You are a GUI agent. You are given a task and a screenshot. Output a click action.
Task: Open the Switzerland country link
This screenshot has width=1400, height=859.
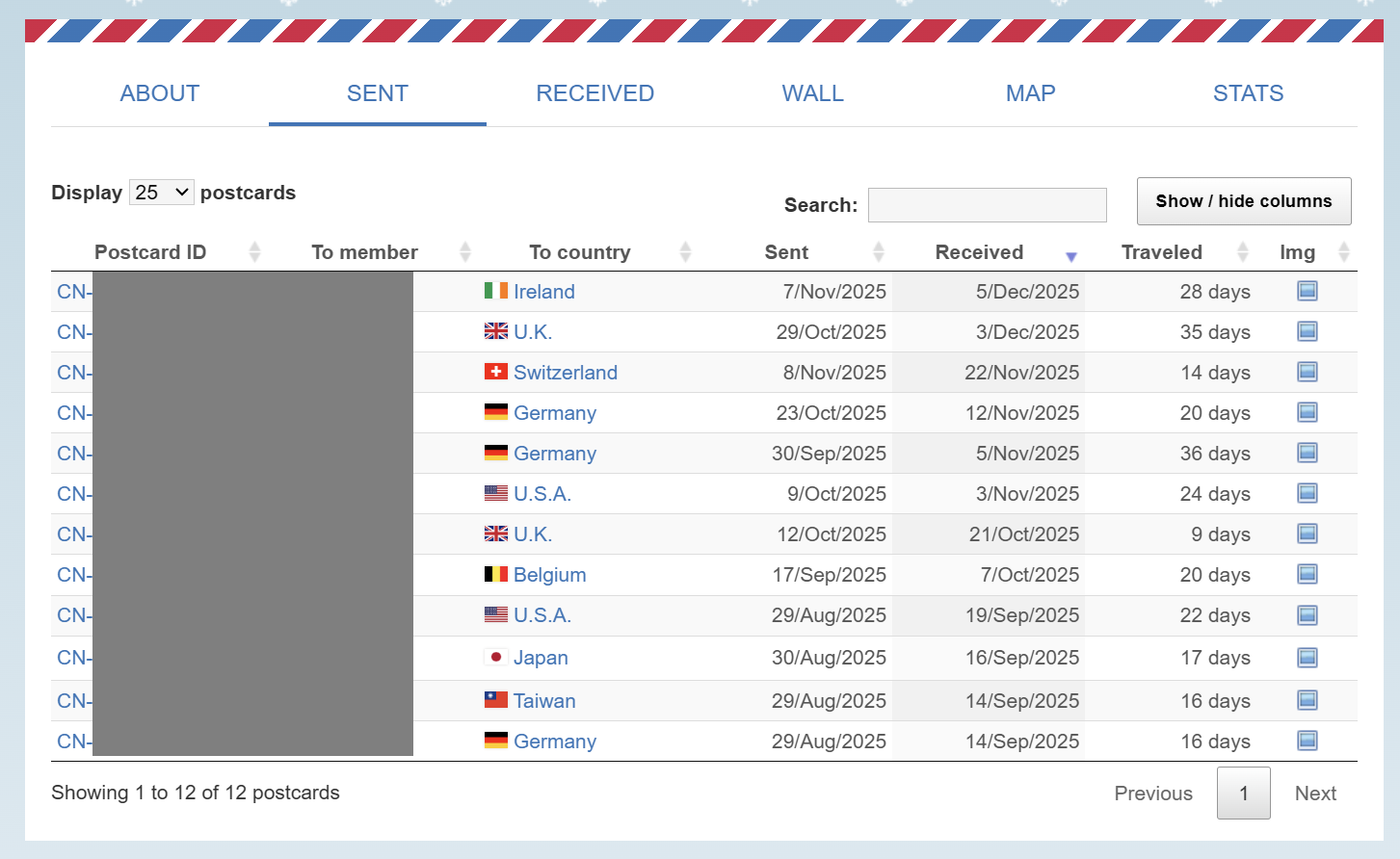coord(565,373)
